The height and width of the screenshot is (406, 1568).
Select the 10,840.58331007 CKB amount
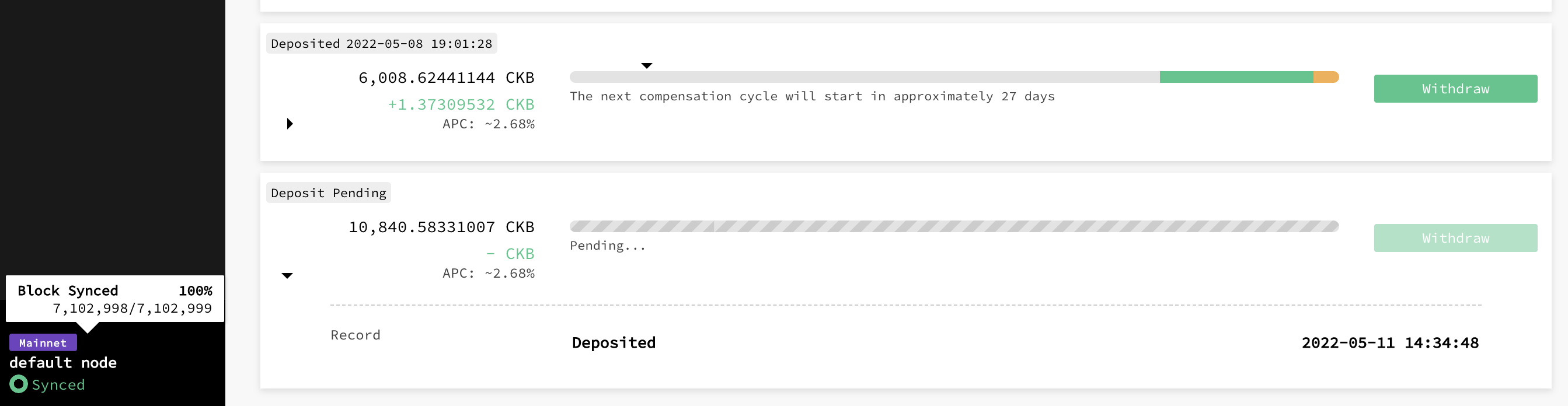(x=441, y=226)
